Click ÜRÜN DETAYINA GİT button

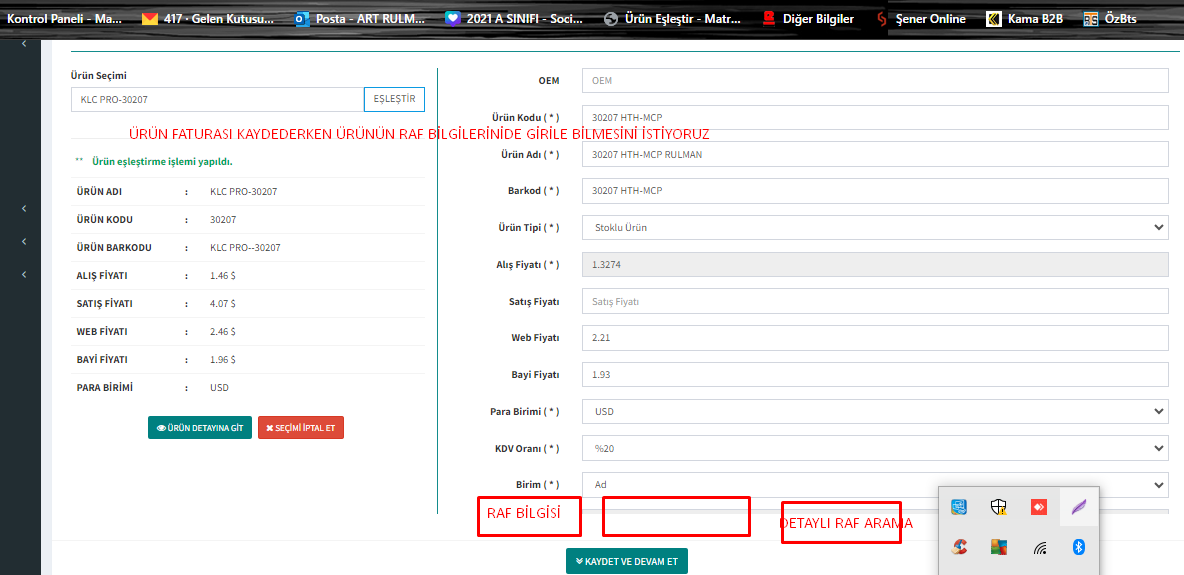(200, 428)
